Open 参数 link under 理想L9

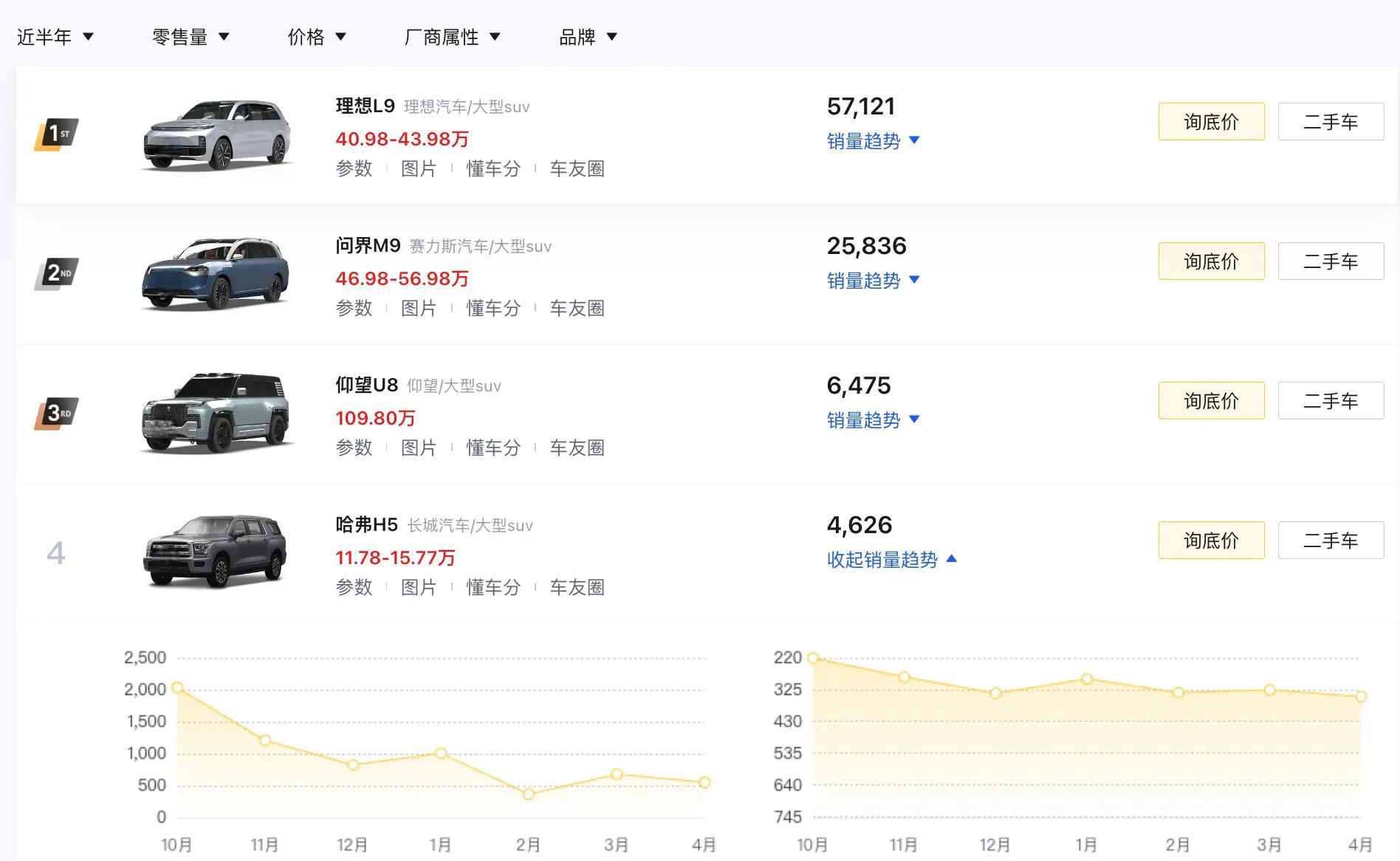pos(354,169)
